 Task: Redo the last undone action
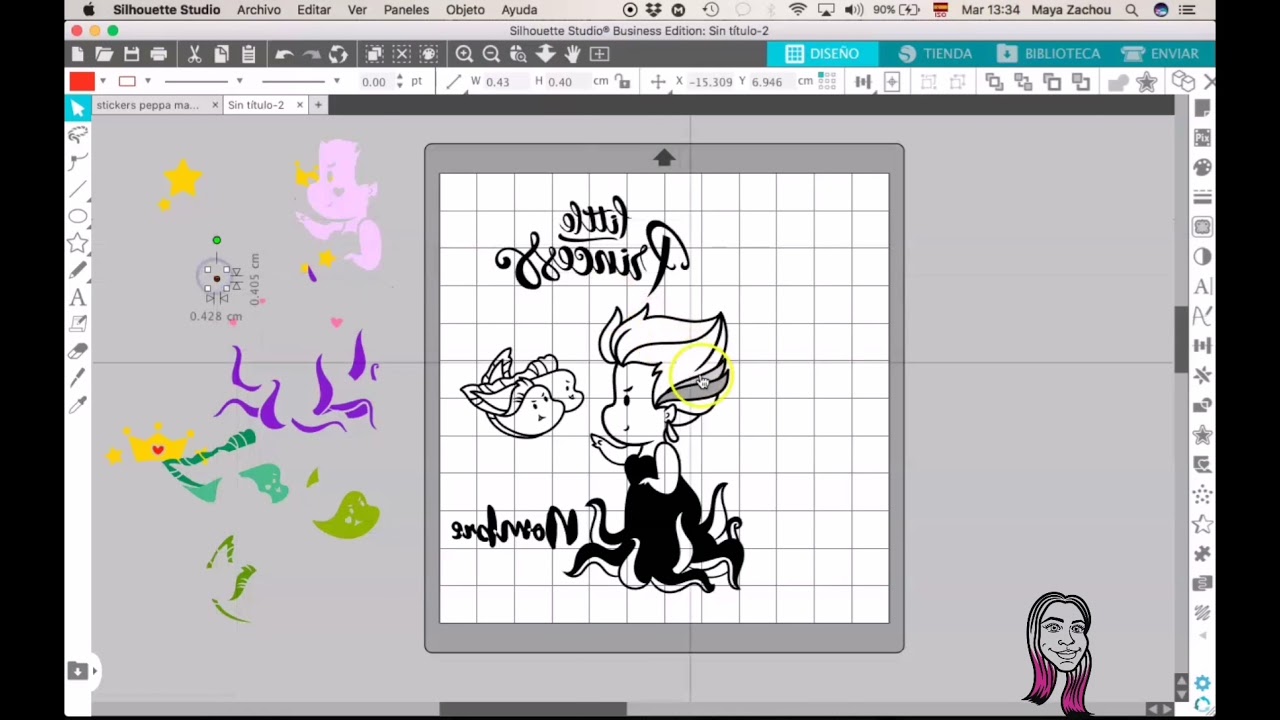pos(311,54)
